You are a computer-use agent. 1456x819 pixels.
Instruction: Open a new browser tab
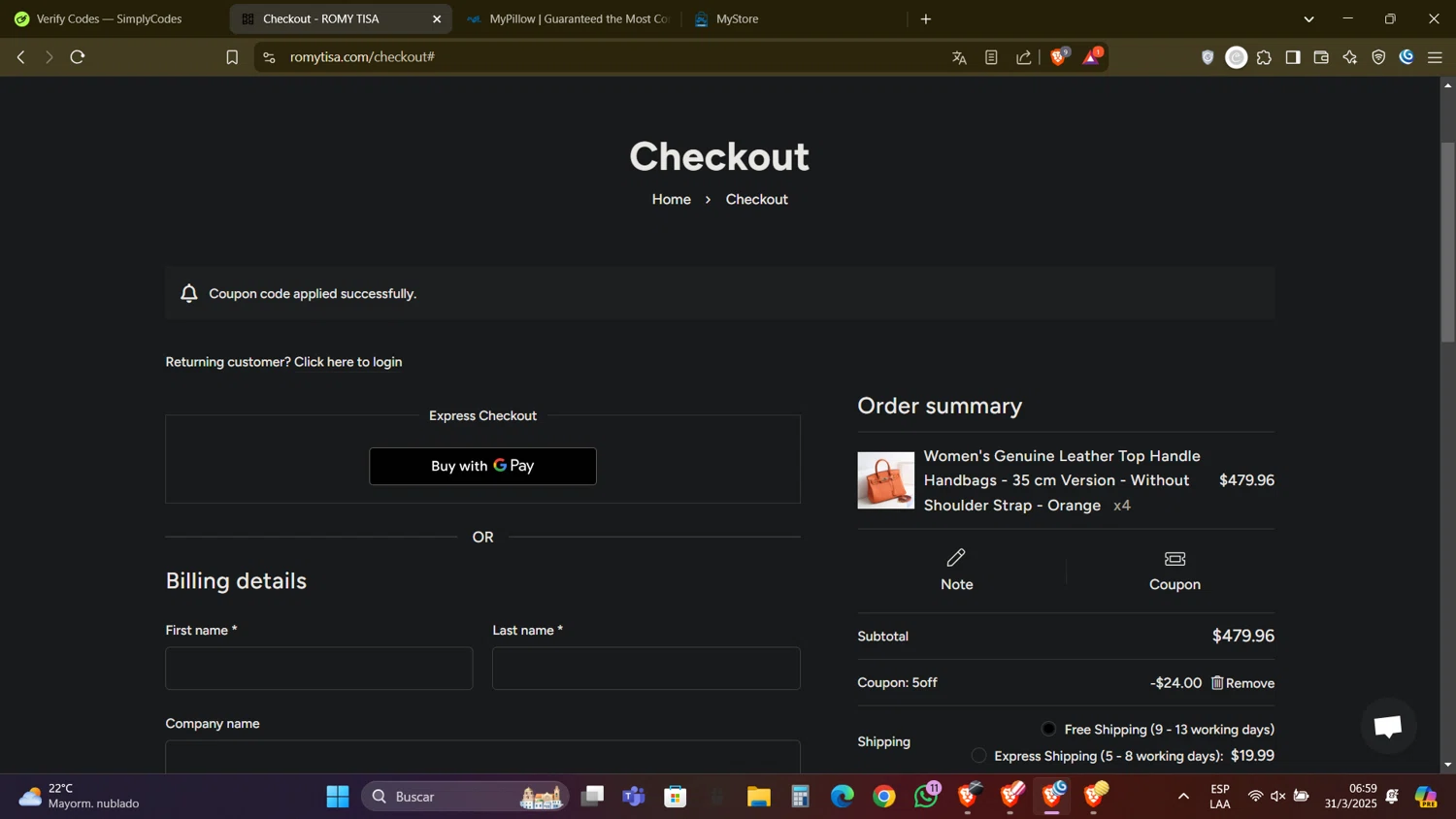click(926, 19)
